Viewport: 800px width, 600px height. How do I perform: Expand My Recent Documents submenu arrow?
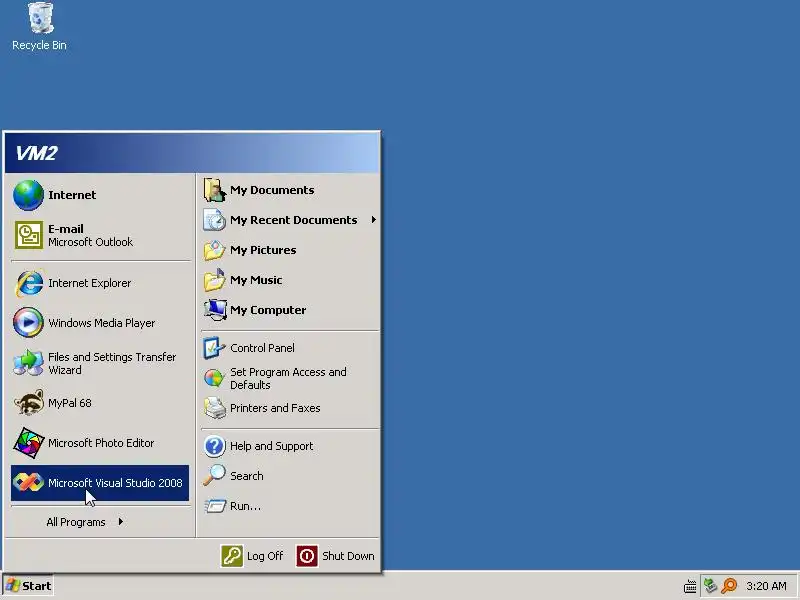pyautogui.click(x=373, y=220)
